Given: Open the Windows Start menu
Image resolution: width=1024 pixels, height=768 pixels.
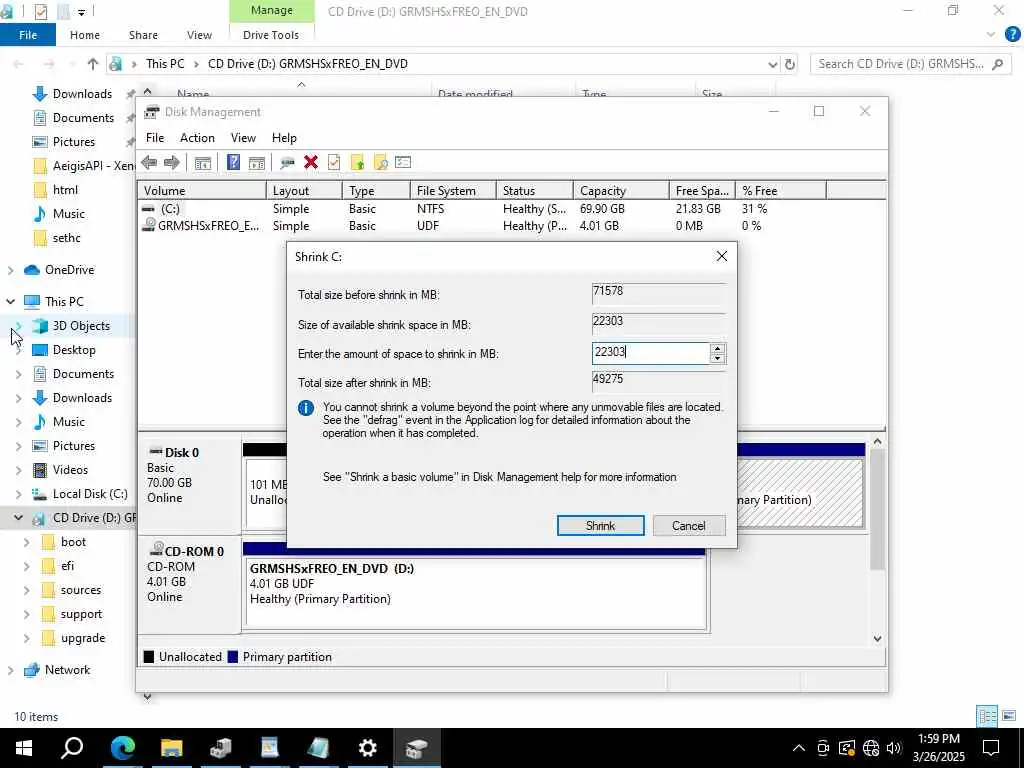Looking at the screenshot, I should coord(24,748).
